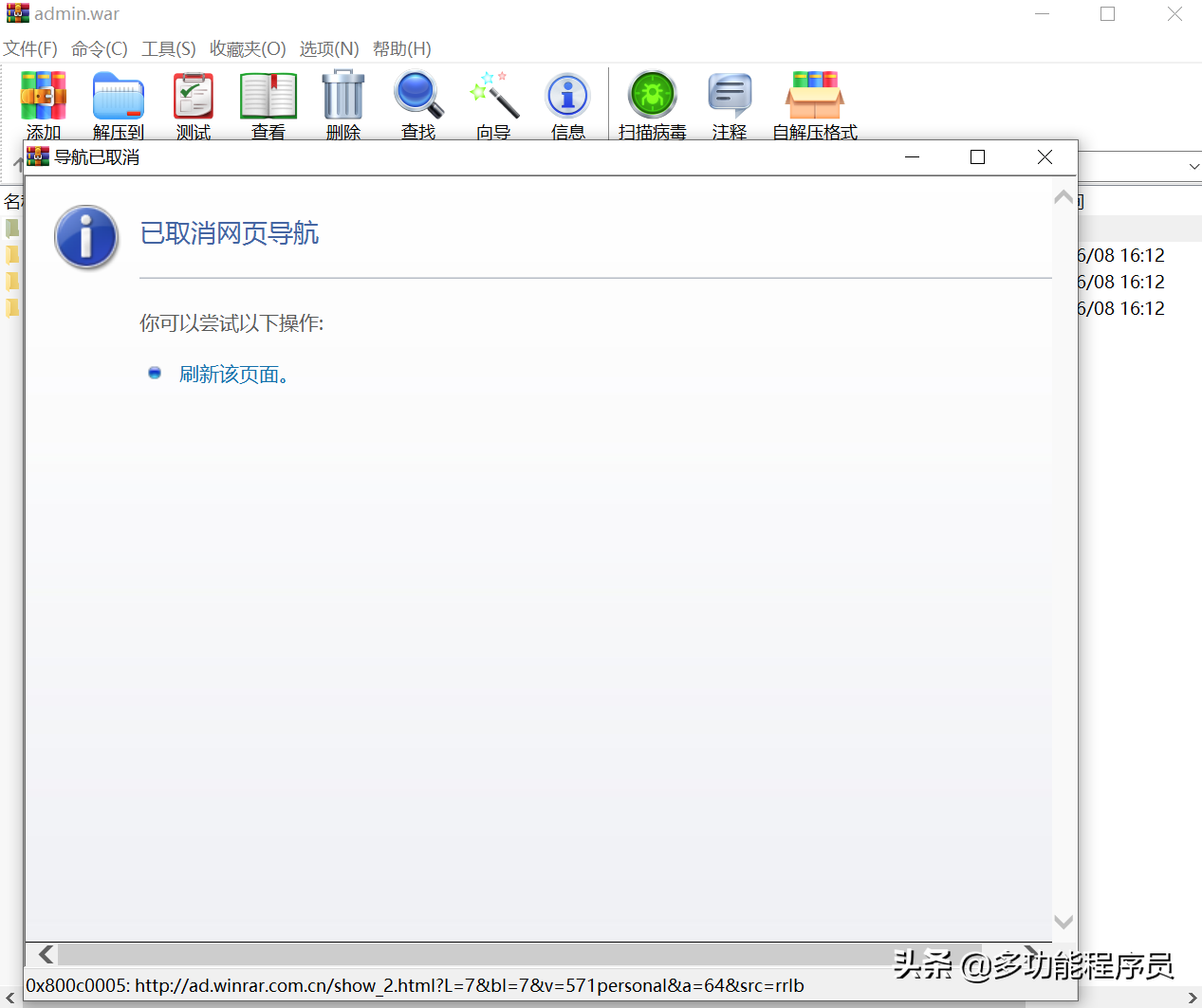Click the dialog vertical scrollbar down arrow
The image size is (1202, 1008).
point(1063,922)
